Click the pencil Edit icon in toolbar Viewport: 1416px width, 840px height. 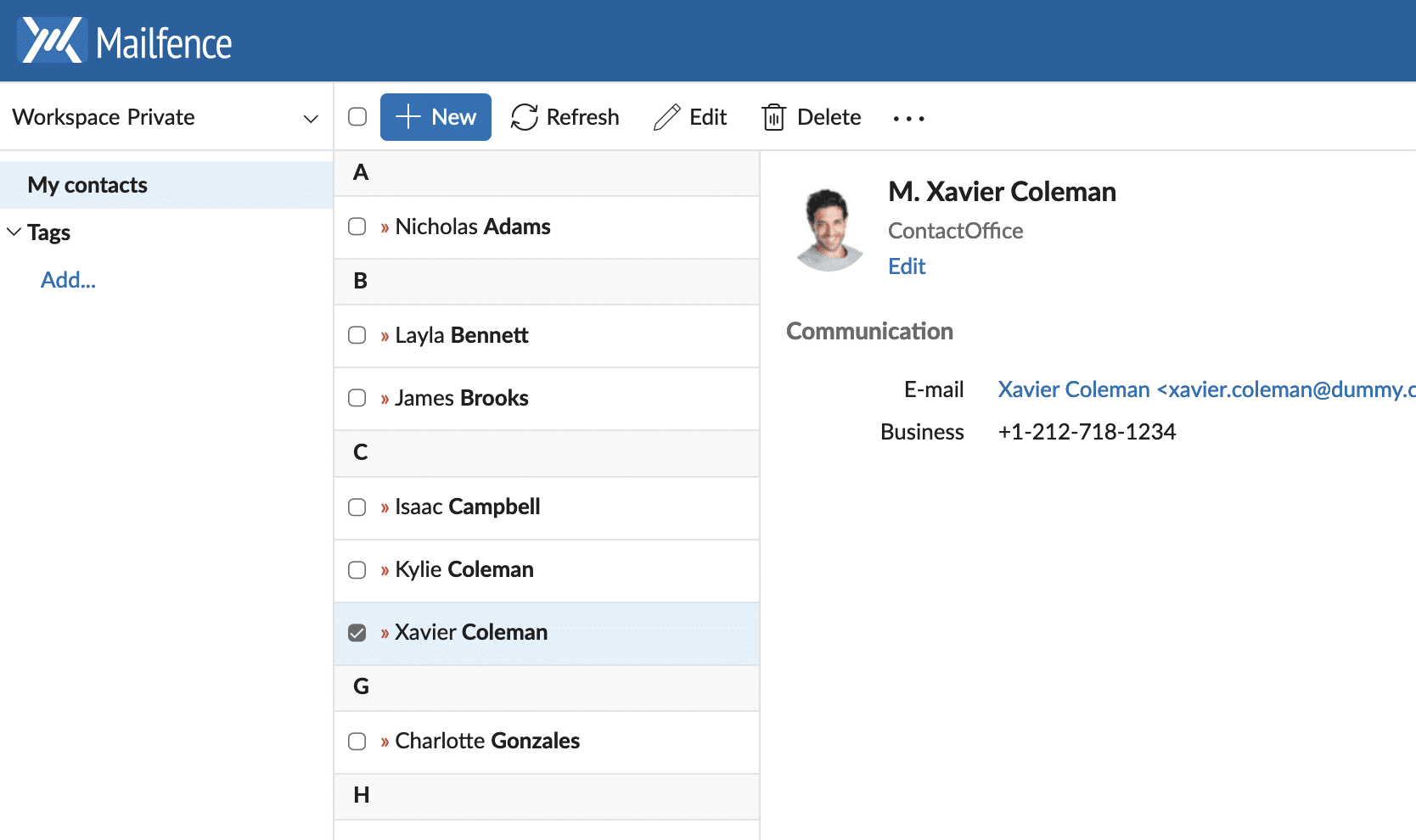click(666, 117)
